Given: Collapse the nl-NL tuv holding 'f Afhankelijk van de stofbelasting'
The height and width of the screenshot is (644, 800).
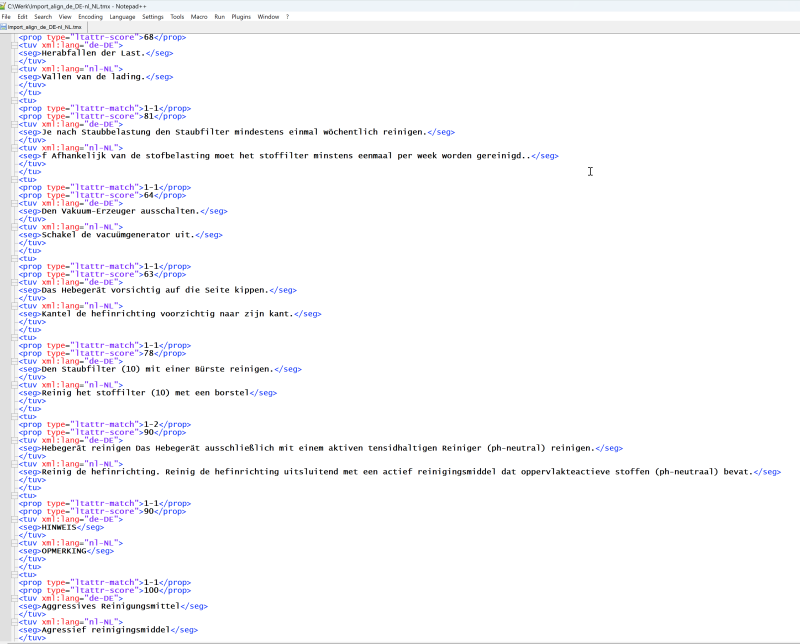Looking at the screenshot, I should click(x=15, y=148).
